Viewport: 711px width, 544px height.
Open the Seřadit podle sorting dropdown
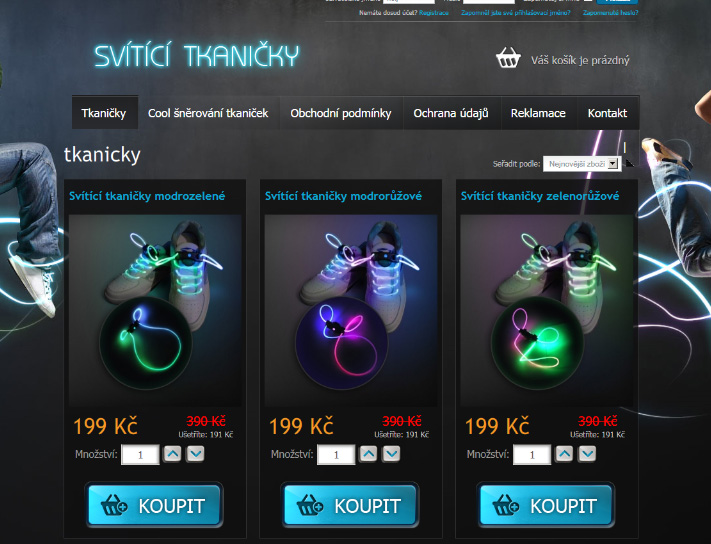pyautogui.click(x=582, y=164)
